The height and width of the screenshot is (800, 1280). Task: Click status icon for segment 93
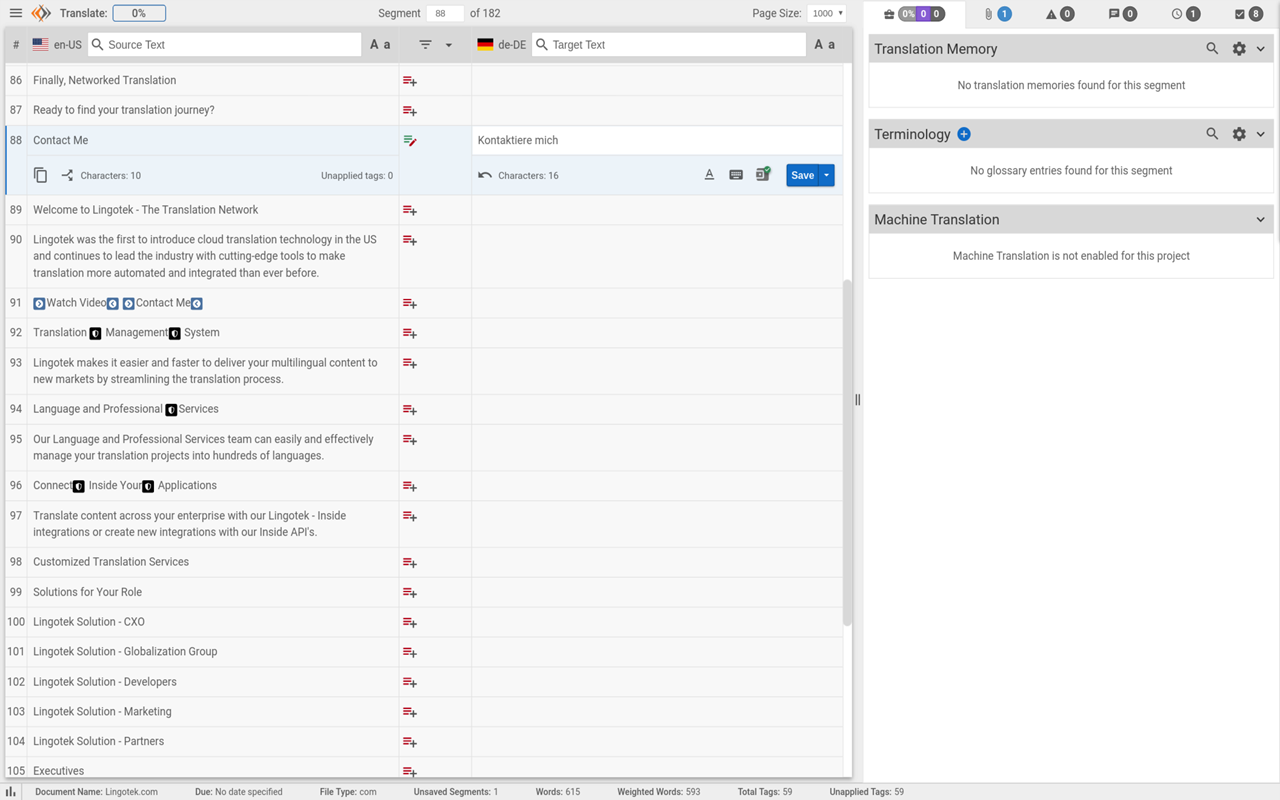(x=410, y=364)
